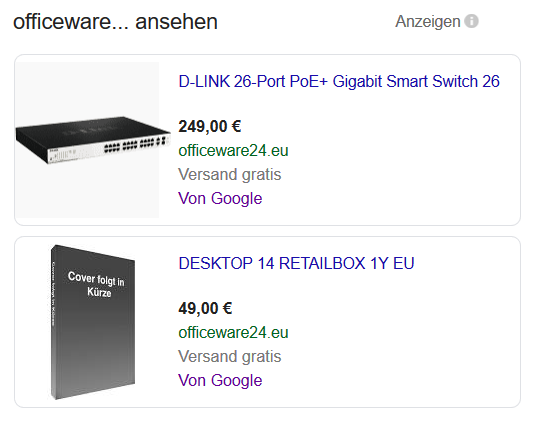Open the 'Cover folgt in Kürze' box image
The width and height of the screenshot is (533, 421).
[x=92, y=322]
